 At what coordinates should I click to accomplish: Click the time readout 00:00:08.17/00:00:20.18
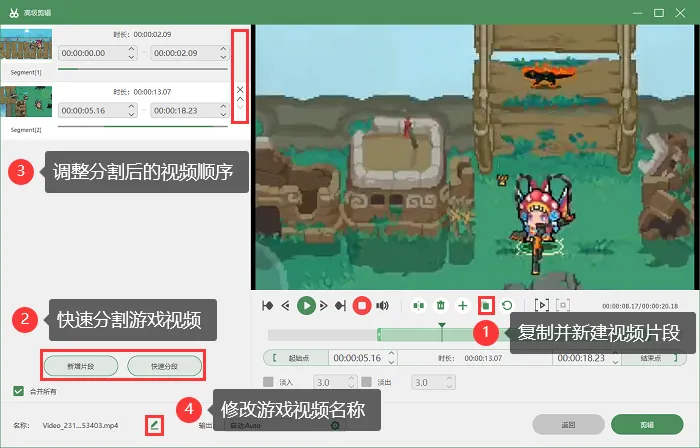tap(640, 306)
